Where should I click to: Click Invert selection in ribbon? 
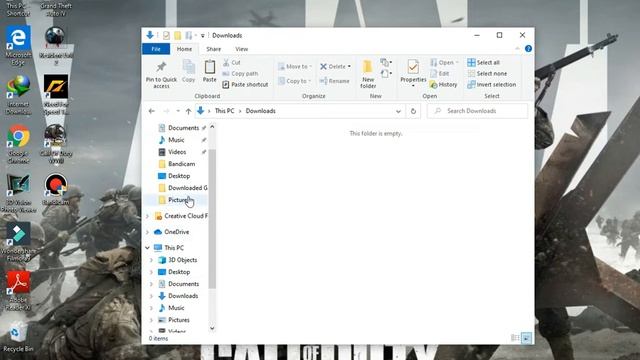(491, 84)
